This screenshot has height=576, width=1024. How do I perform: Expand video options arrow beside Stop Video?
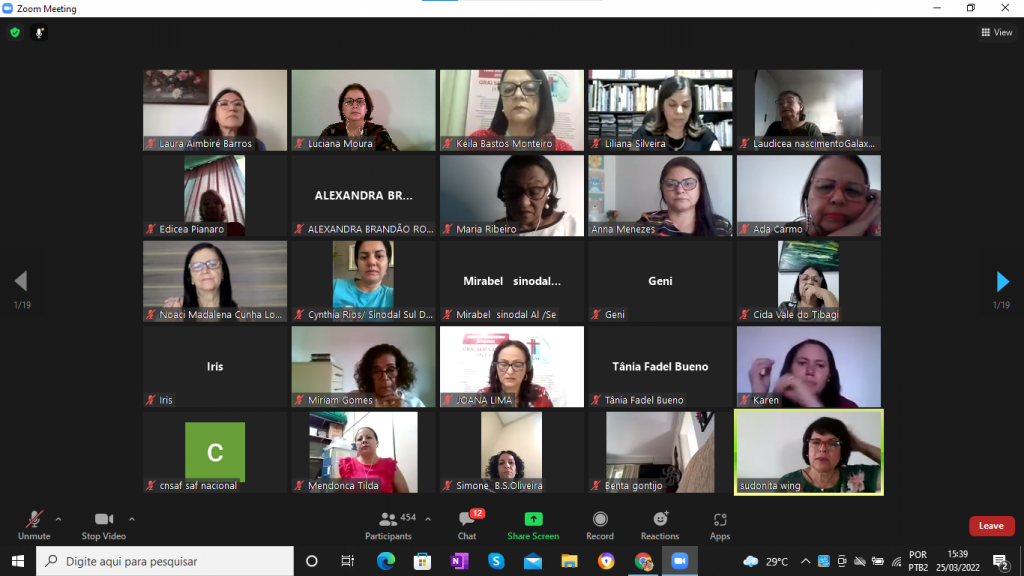coord(131,519)
